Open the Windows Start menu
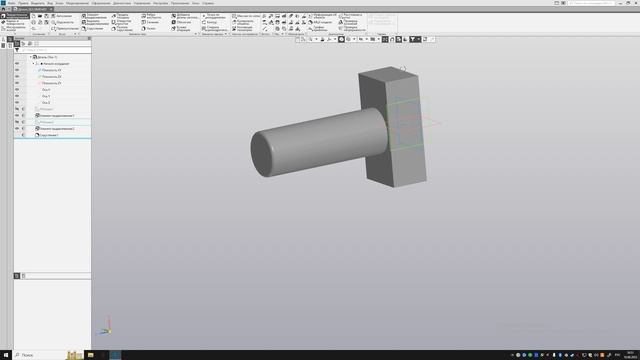The image size is (640, 360). (x=6, y=355)
